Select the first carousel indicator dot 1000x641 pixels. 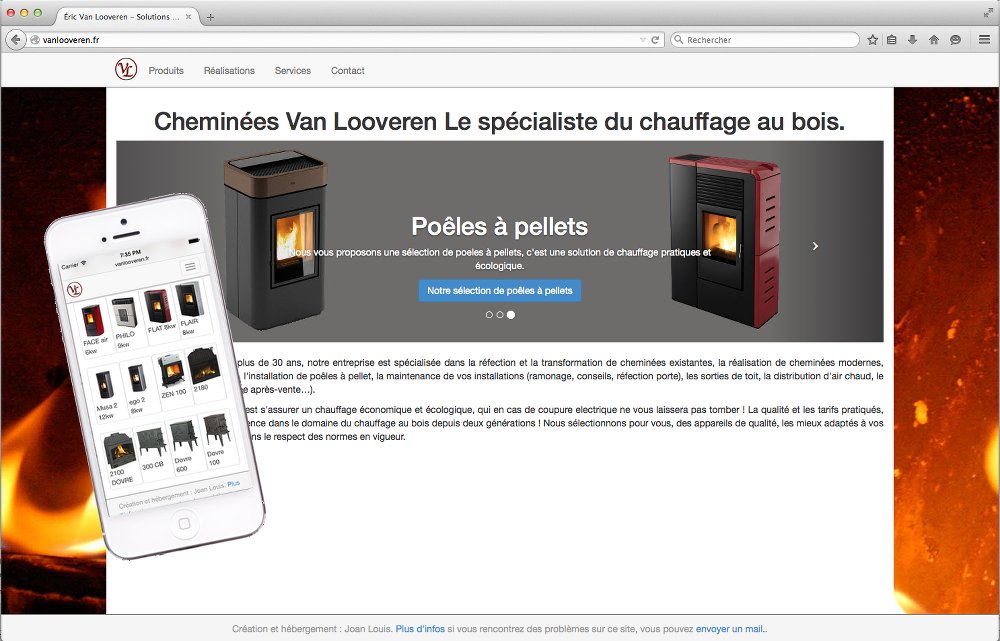[489, 314]
